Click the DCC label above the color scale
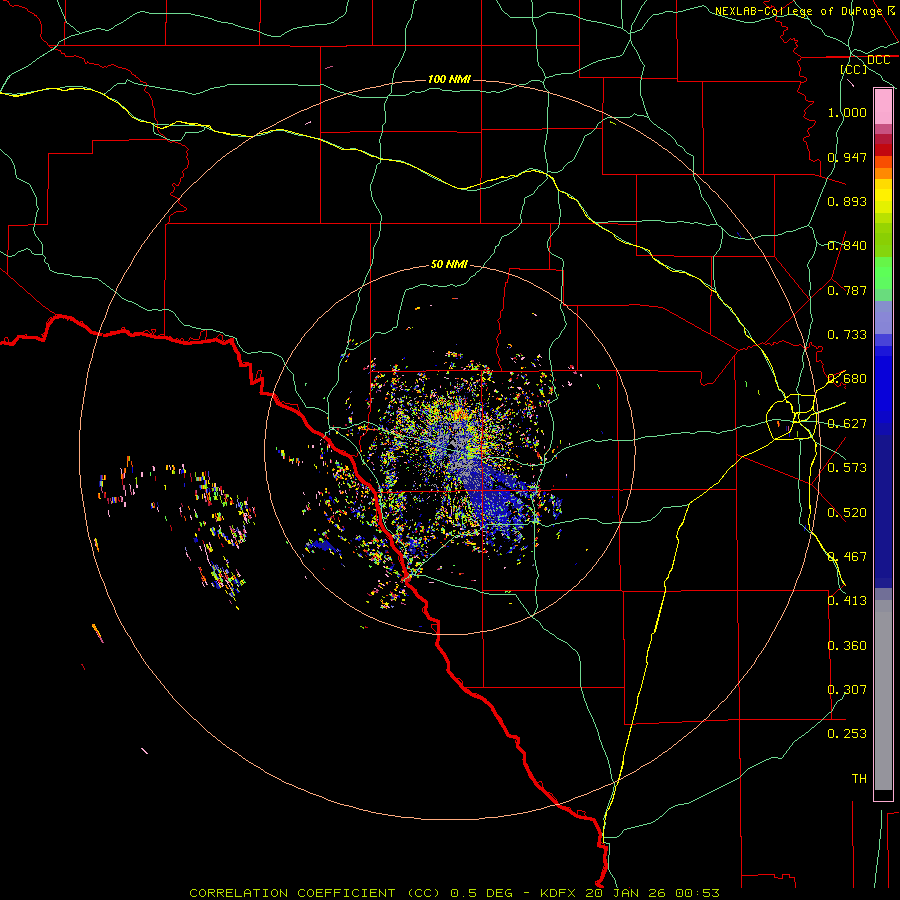The height and width of the screenshot is (900, 900). pyautogui.click(x=878, y=60)
